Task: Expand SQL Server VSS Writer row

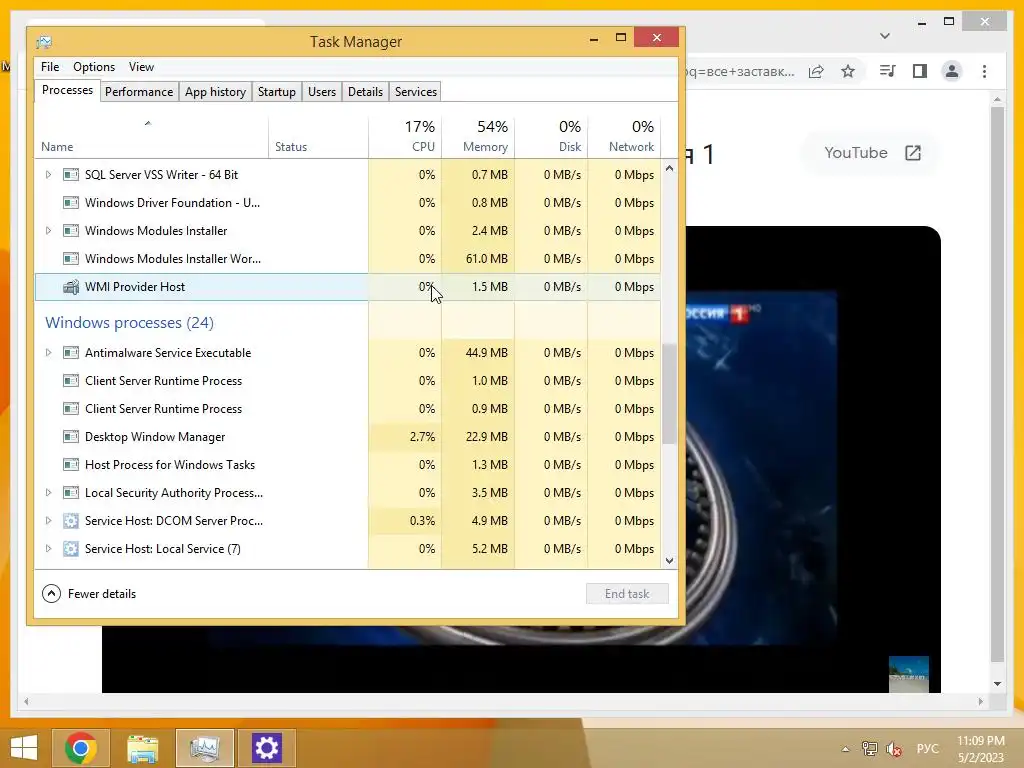Action: click(48, 175)
